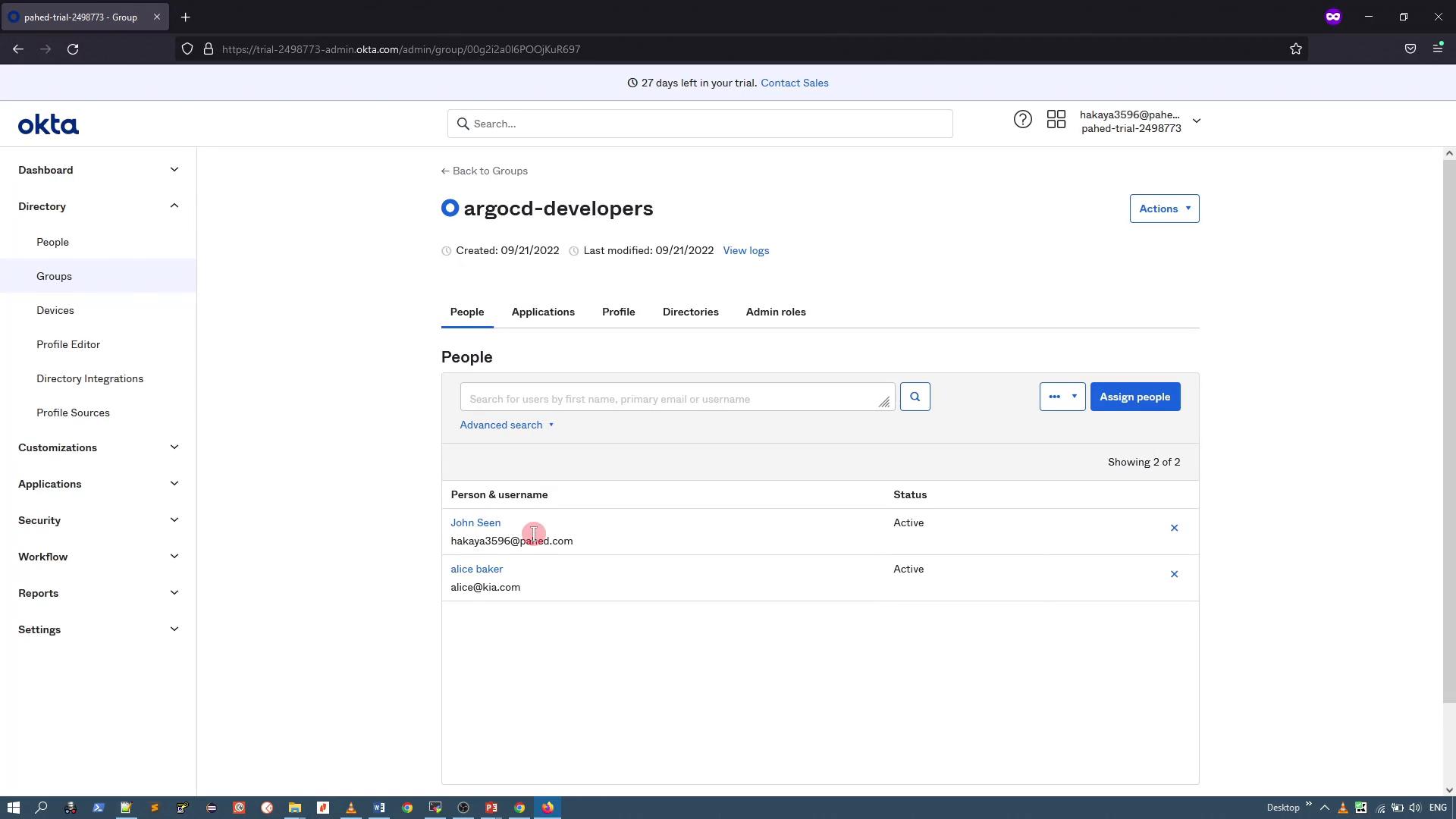Image resolution: width=1456 pixels, height=819 pixels.
Task: Open a new browser tab with plus icon
Action: (185, 17)
